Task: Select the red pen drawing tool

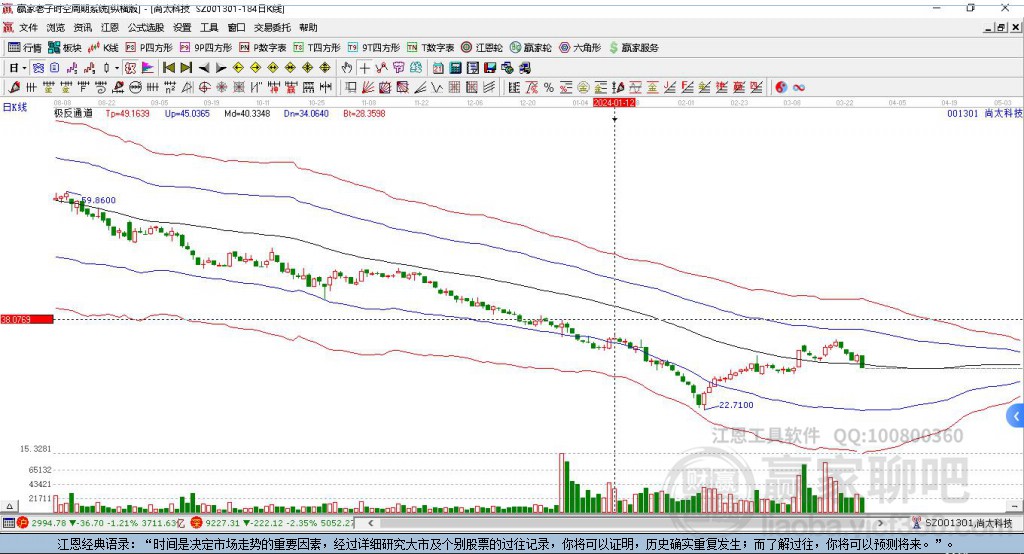Action: (x=14, y=88)
